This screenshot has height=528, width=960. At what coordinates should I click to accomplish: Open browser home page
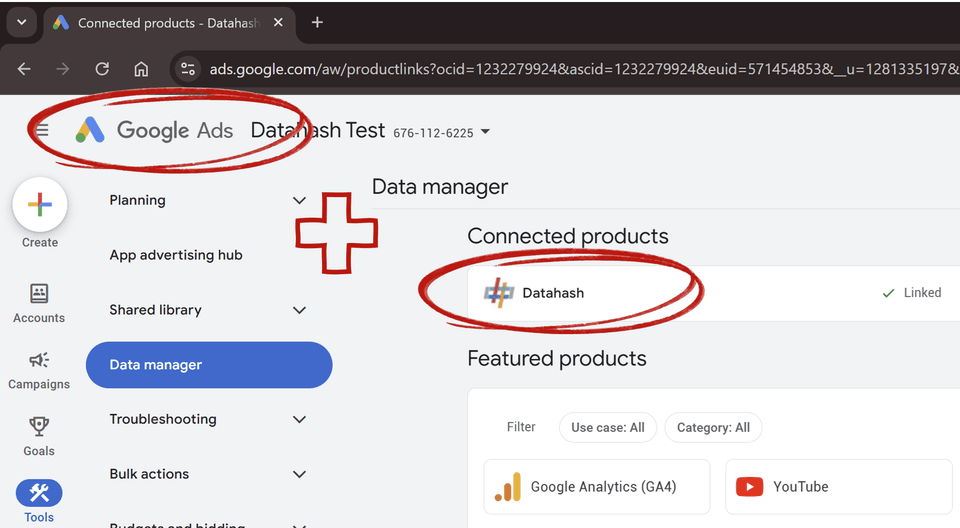(141, 69)
